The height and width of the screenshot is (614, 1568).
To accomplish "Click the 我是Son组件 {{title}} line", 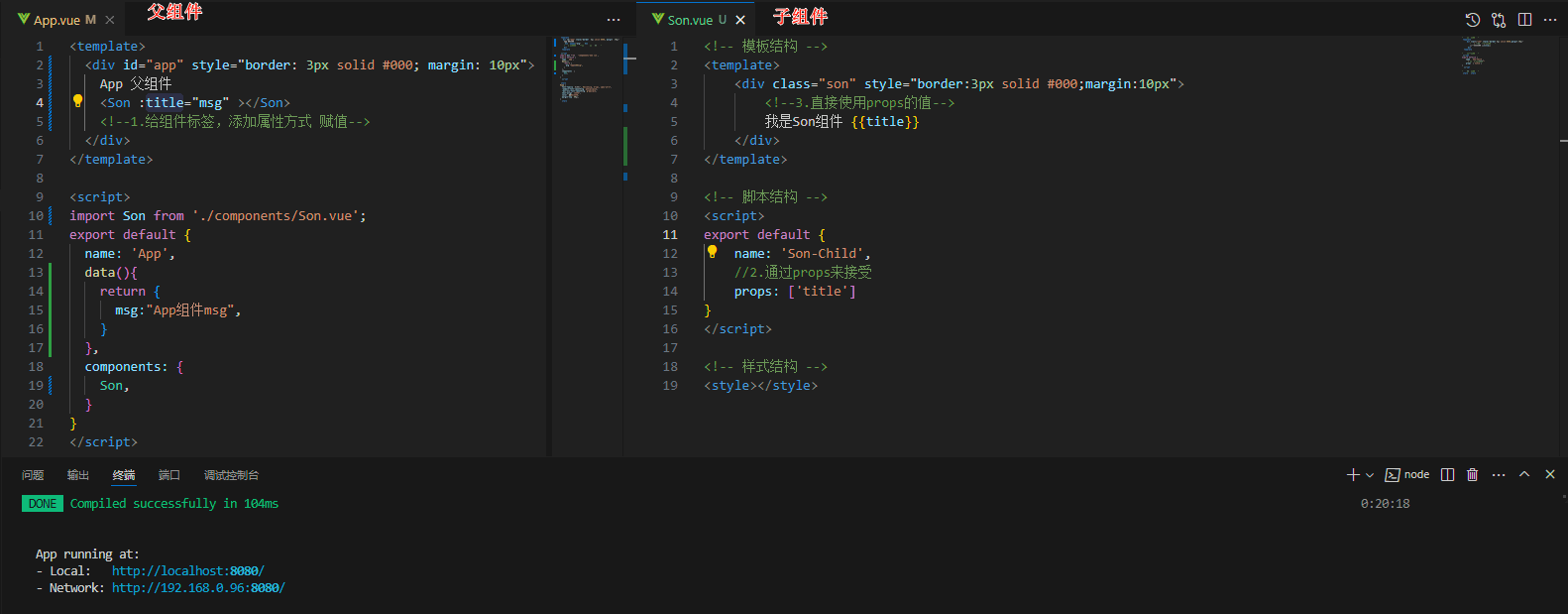I will [x=841, y=121].
